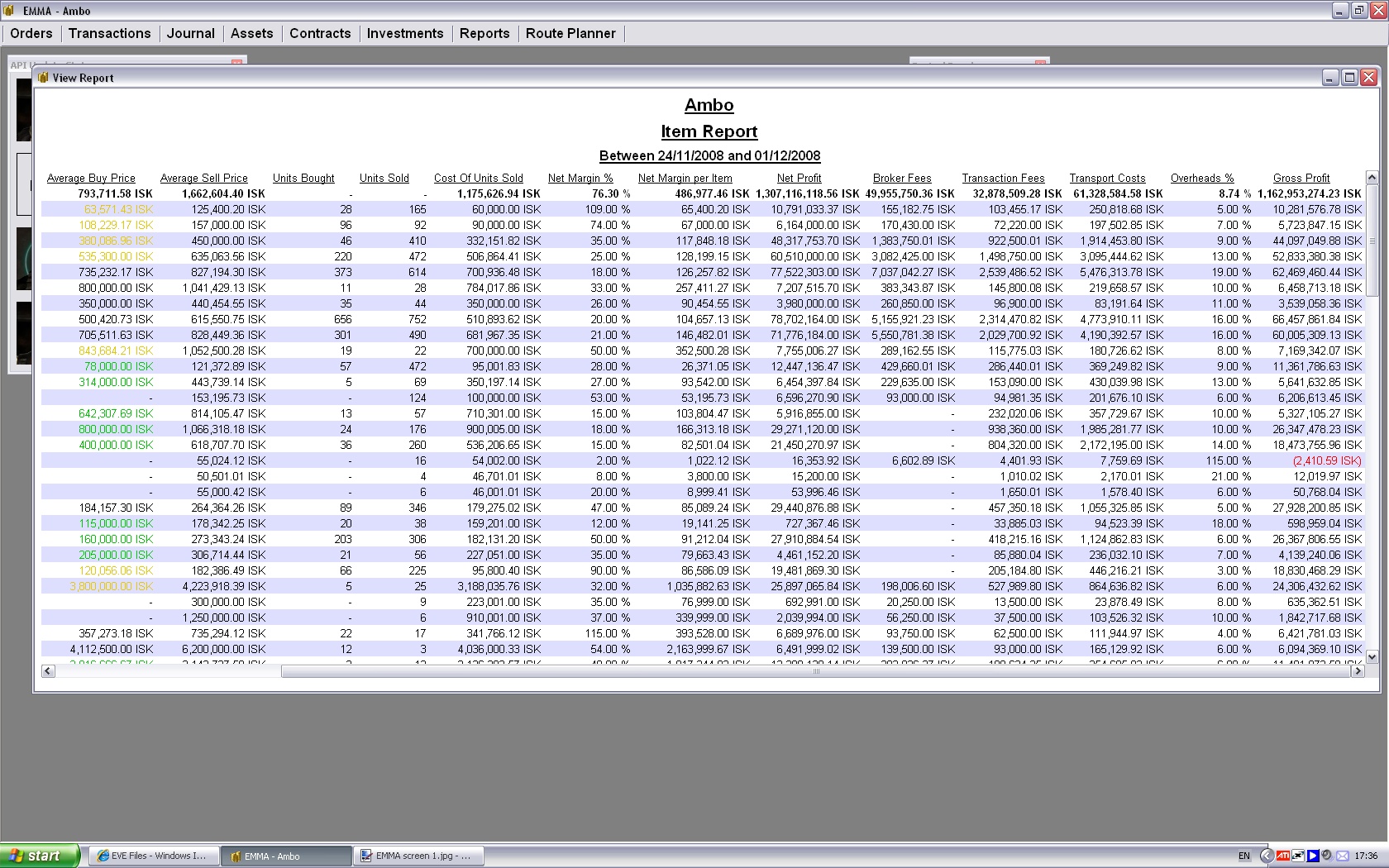The height and width of the screenshot is (868, 1389).
Task: Click the Ambo report title
Action: (x=709, y=105)
